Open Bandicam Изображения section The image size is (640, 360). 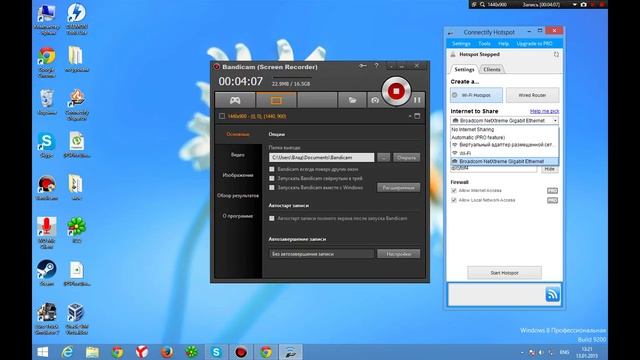[x=238, y=175]
